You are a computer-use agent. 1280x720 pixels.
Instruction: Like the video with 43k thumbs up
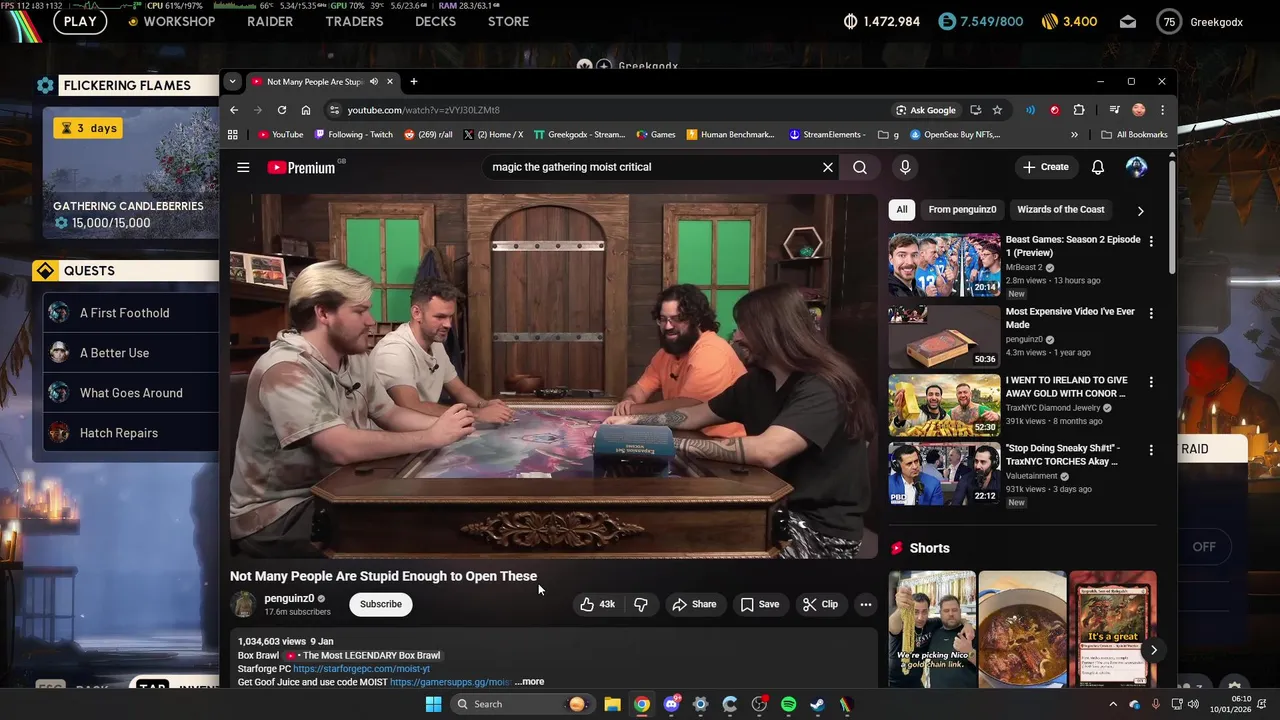click(x=597, y=604)
